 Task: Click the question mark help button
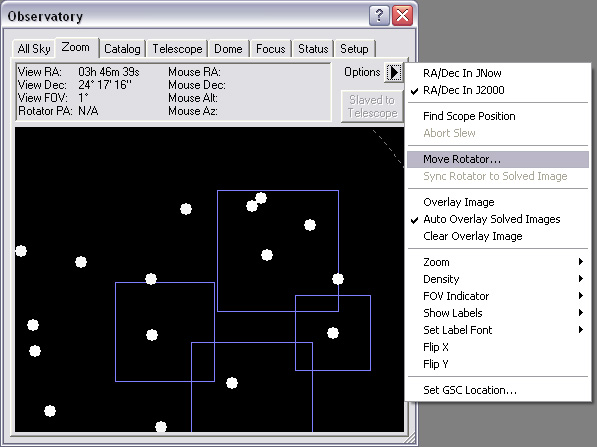pos(379,16)
